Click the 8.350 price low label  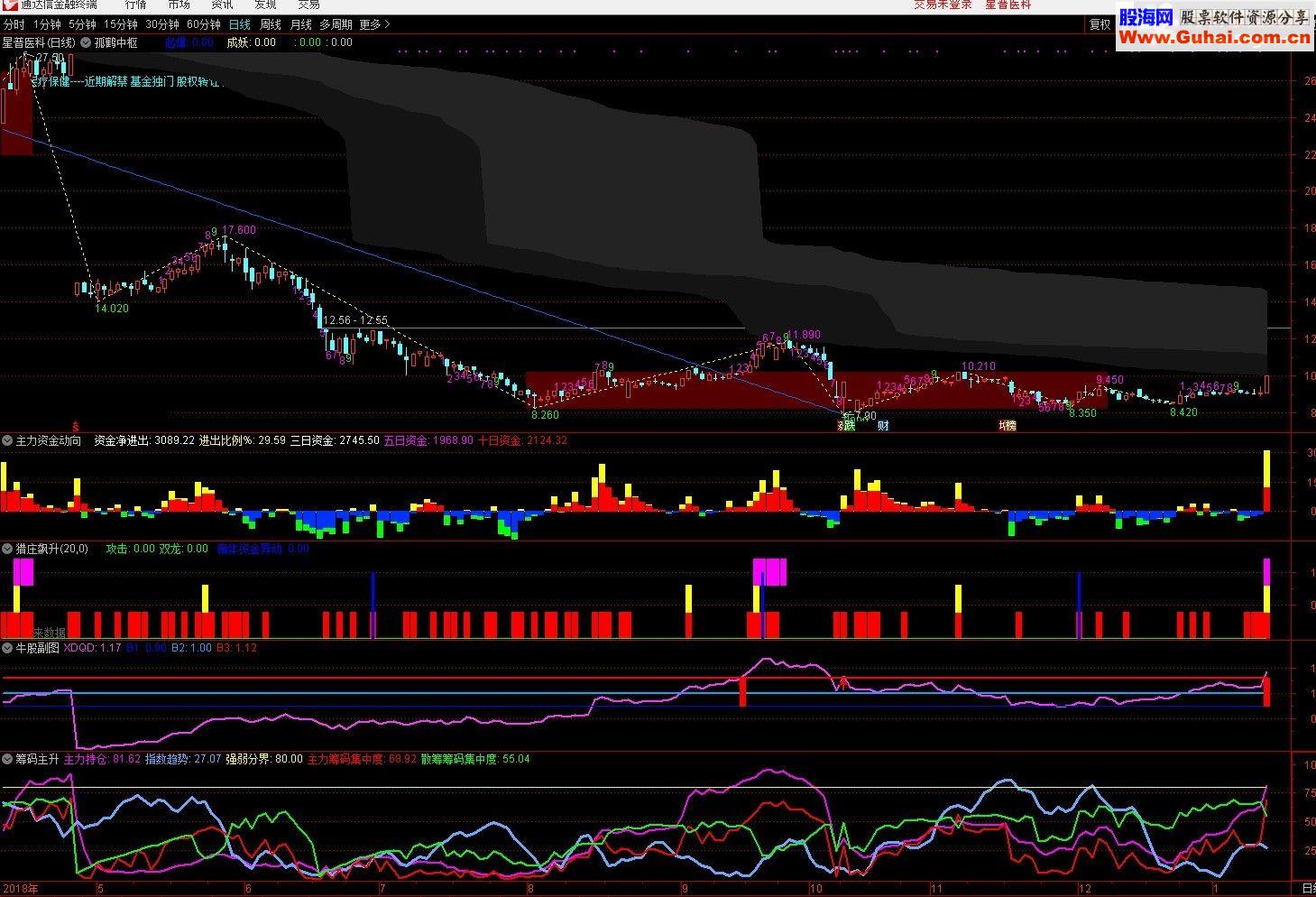click(x=1082, y=413)
